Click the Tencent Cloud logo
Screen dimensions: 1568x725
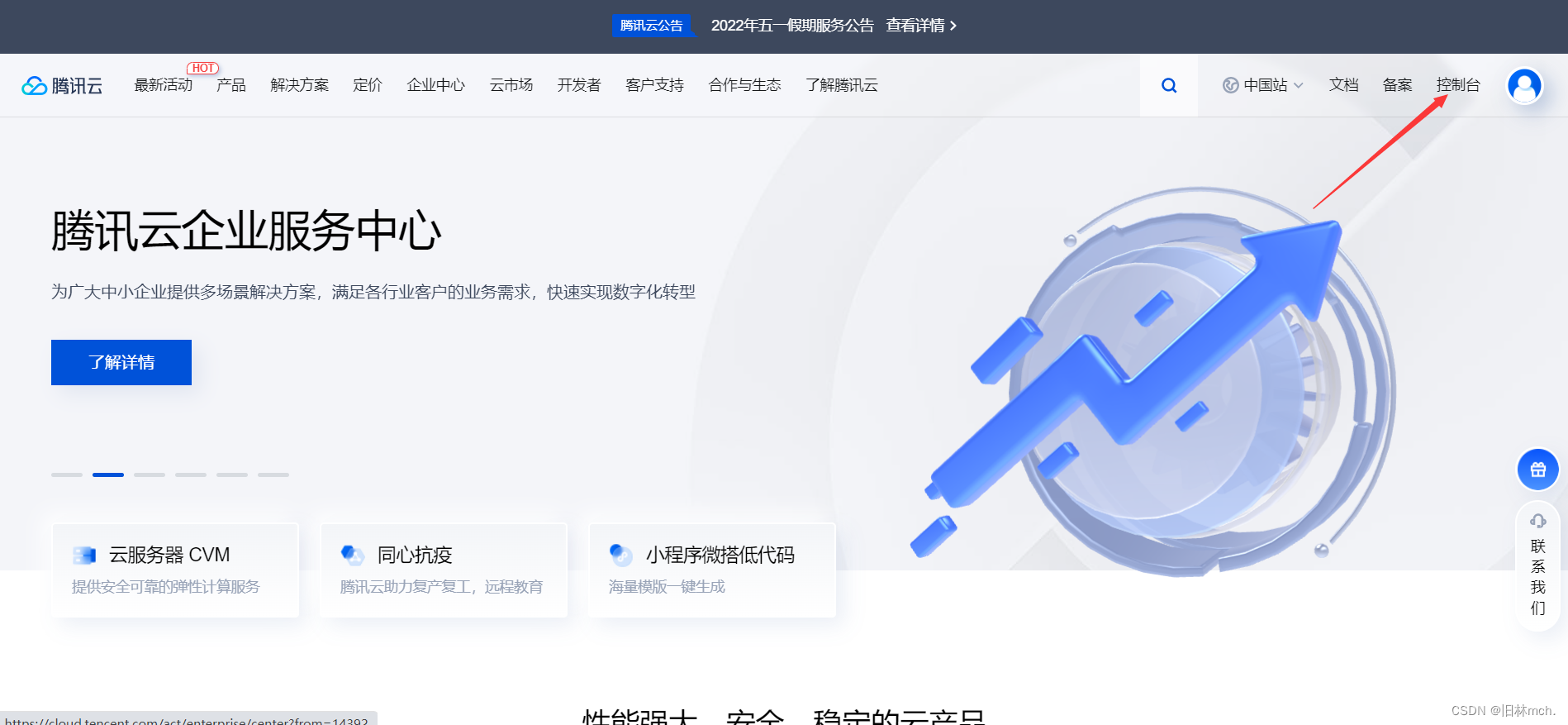click(62, 85)
